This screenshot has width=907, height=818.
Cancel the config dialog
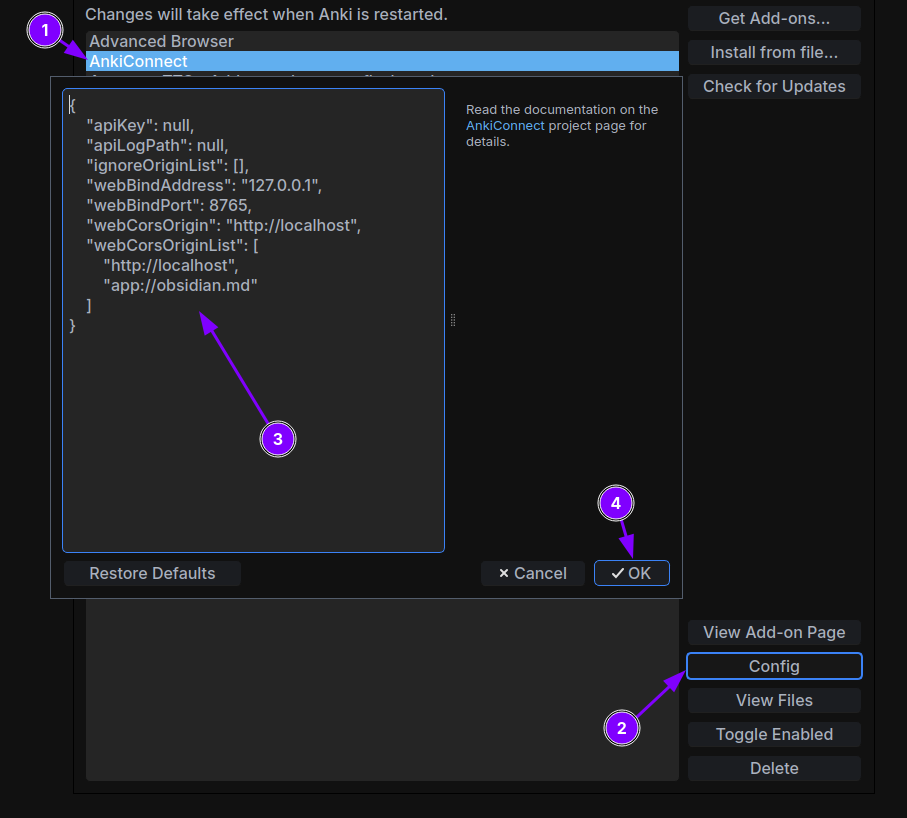533,573
